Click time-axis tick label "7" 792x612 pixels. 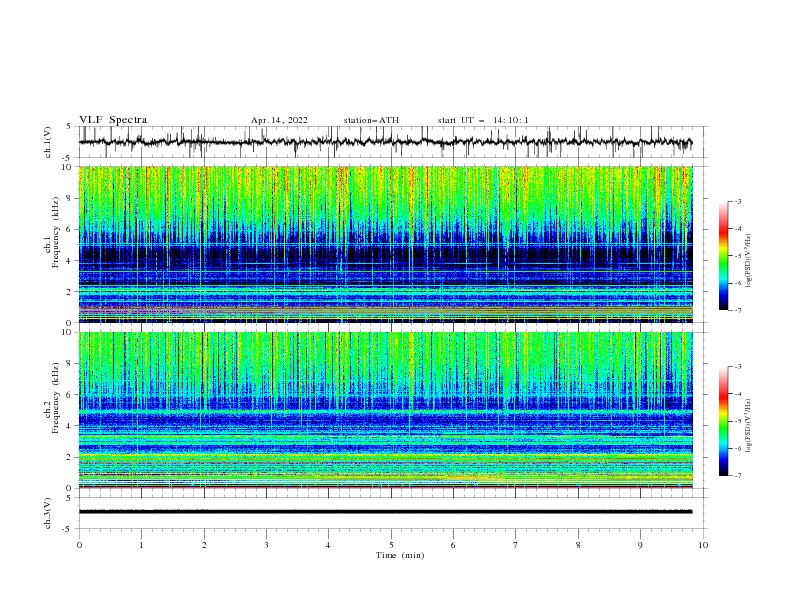pyautogui.click(x=516, y=545)
